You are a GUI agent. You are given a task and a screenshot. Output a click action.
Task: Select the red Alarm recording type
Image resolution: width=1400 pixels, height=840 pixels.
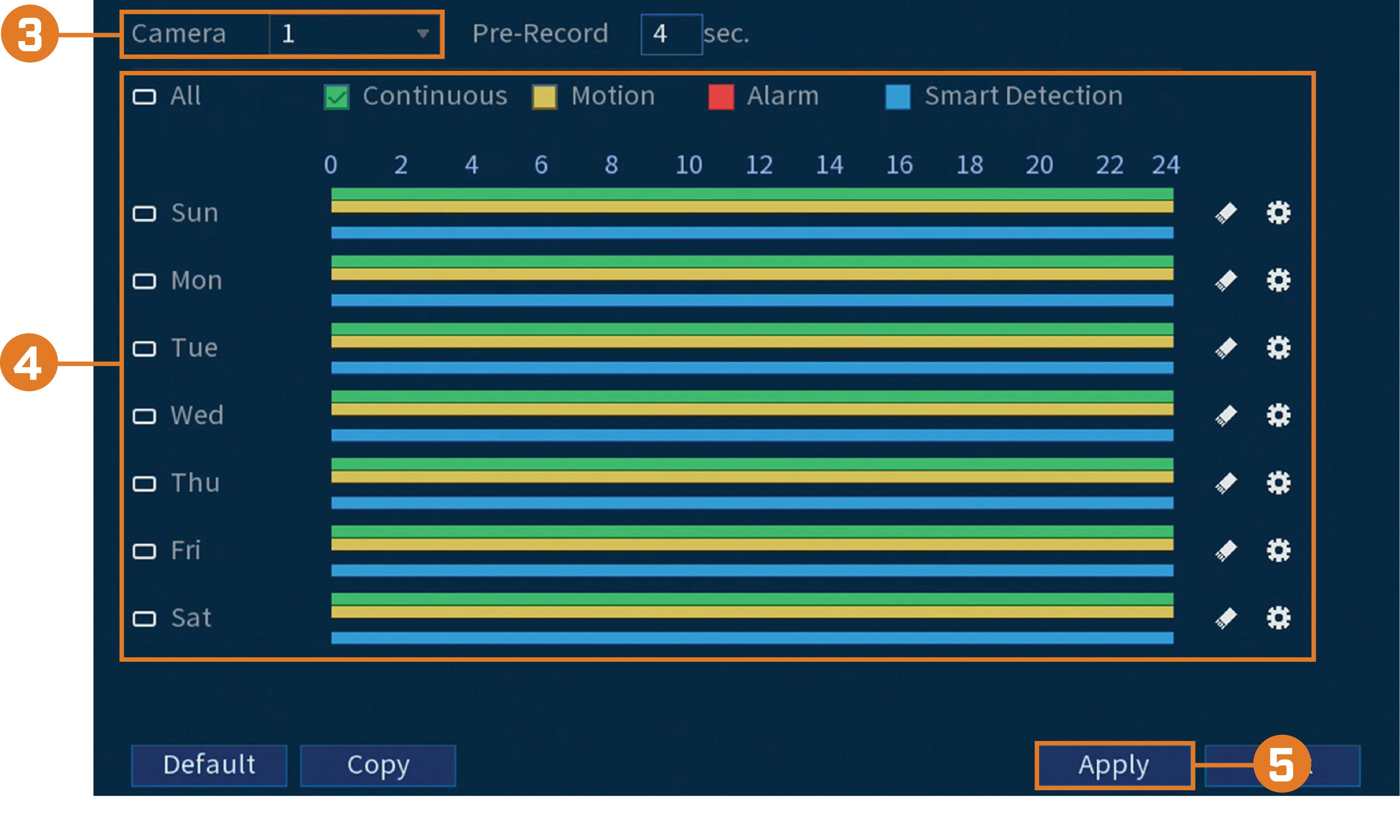coord(721,97)
